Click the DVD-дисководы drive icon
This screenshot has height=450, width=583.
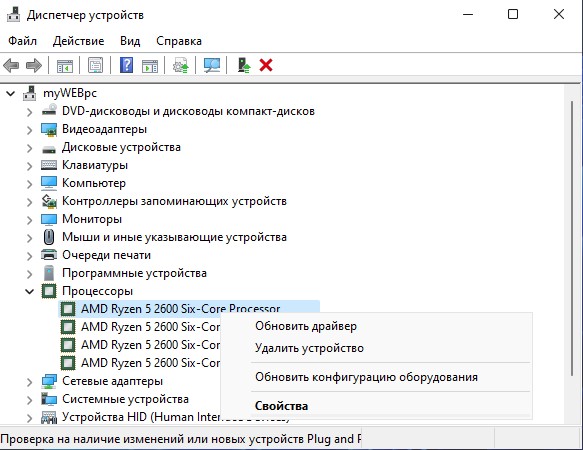click(x=49, y=111)
